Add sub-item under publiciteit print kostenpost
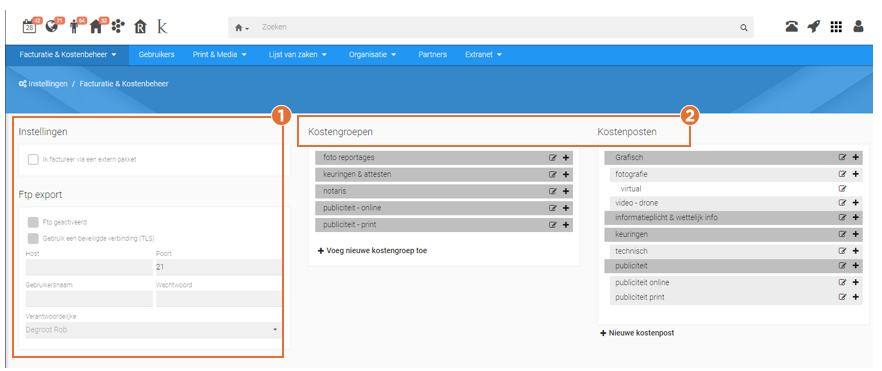 (856, 297)
